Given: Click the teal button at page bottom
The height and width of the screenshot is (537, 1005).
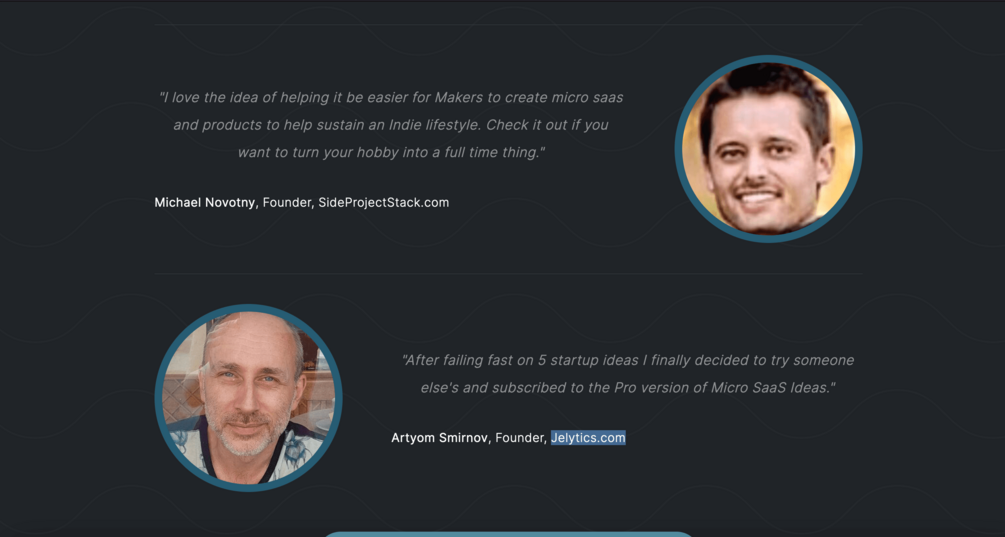Looking at the screenshot, I should click(507, 534).
